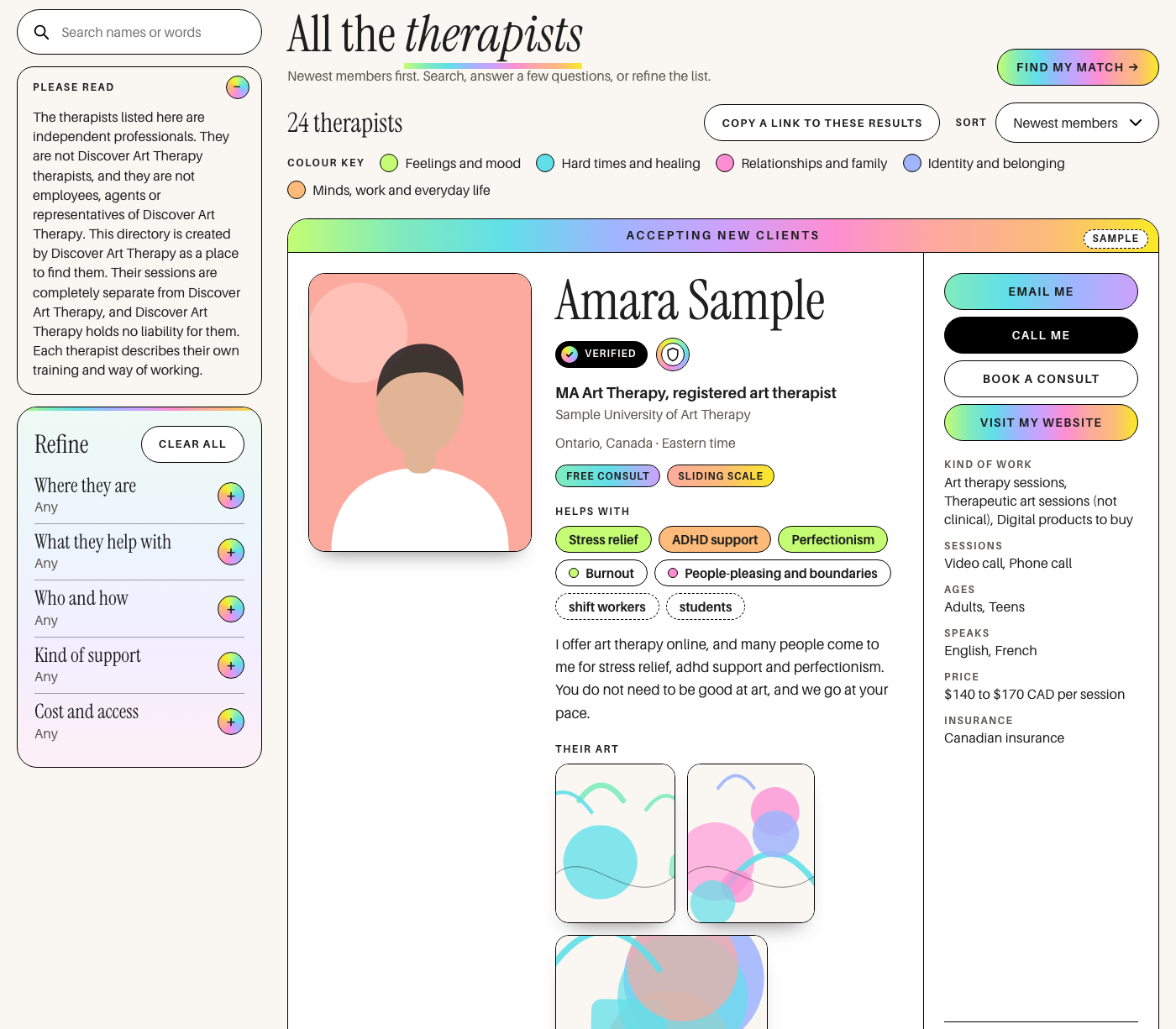Expand the Who and how filter
Image resolution: width=1176 pixels, height=1029 pixels.
[x=231, y=609]
